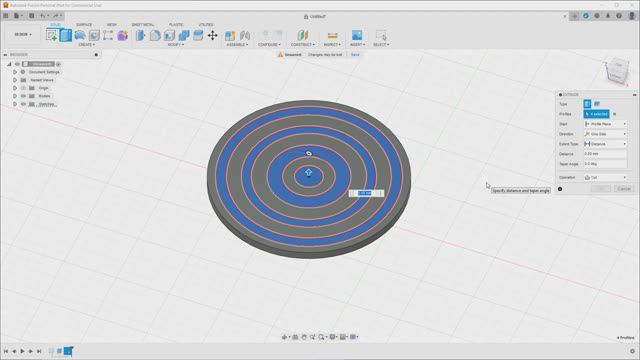
Task: Switch to the Mesh tab
Action: tap(111, 25)
